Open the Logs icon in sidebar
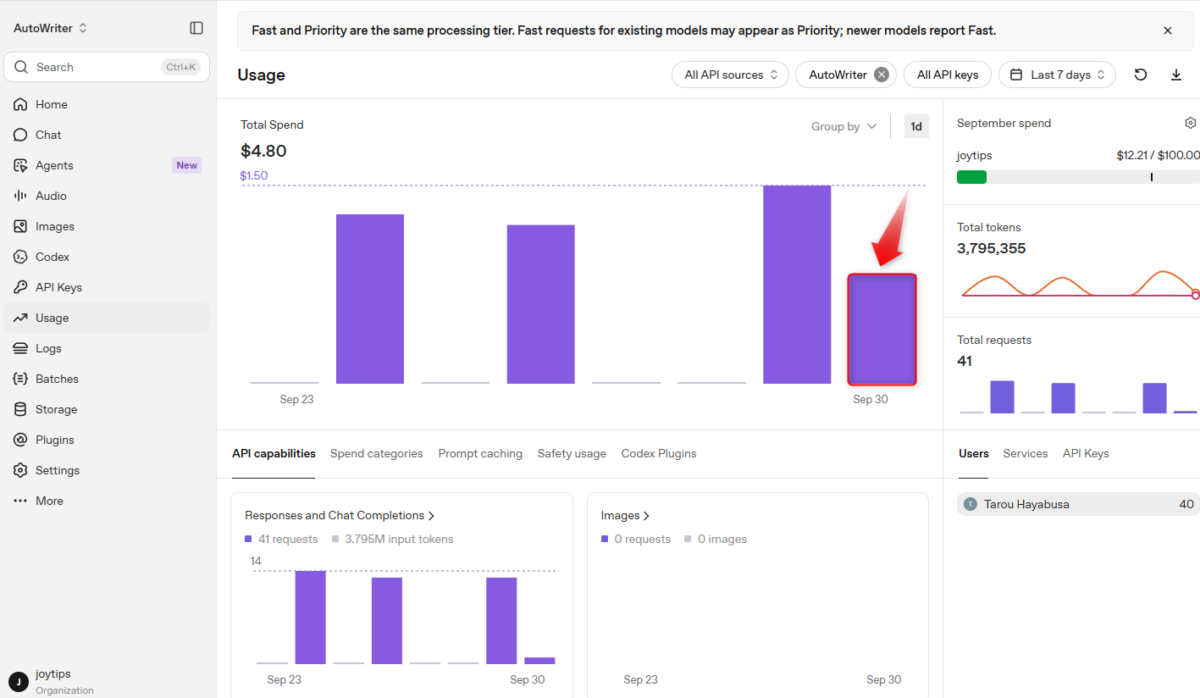The width and height of the screenshot is (1200, 698). (x=20, y=348)
